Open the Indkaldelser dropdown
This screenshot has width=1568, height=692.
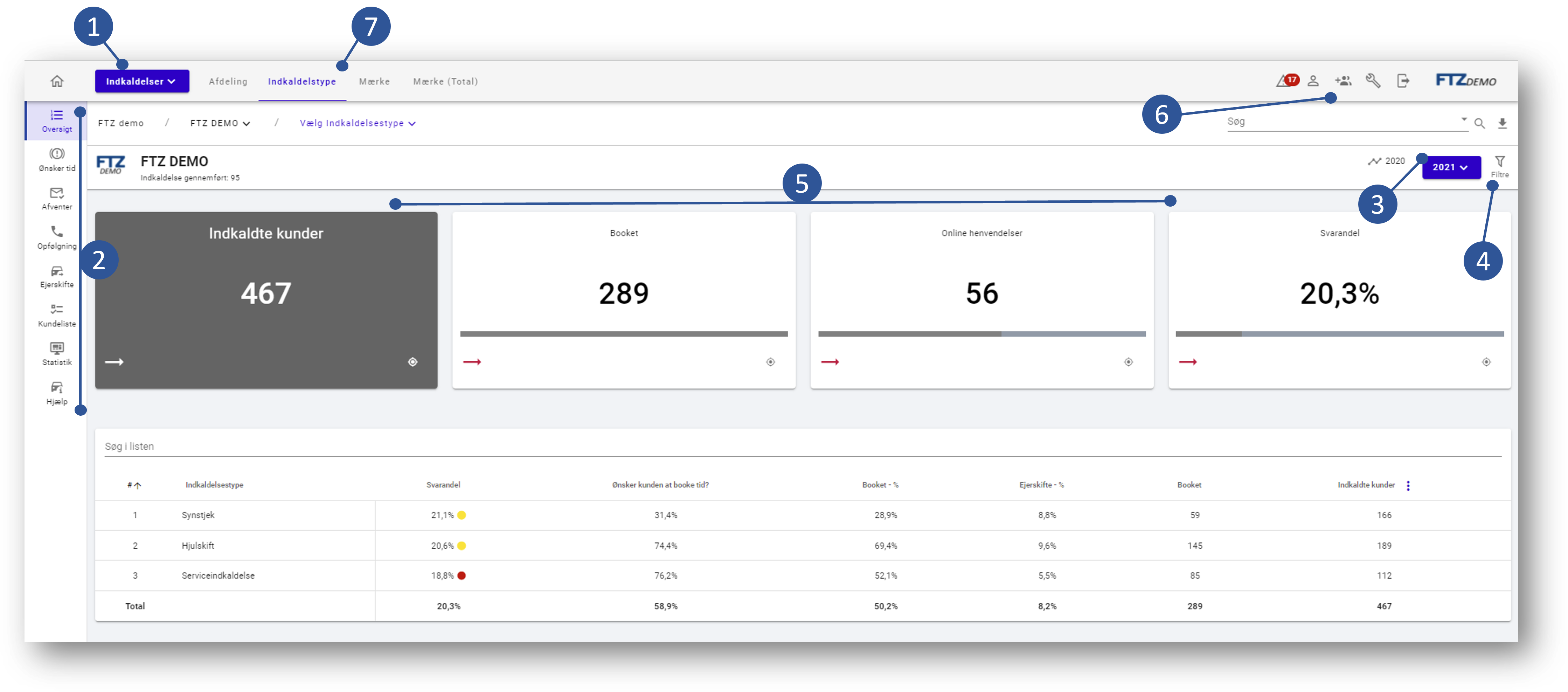coord(141,81)
